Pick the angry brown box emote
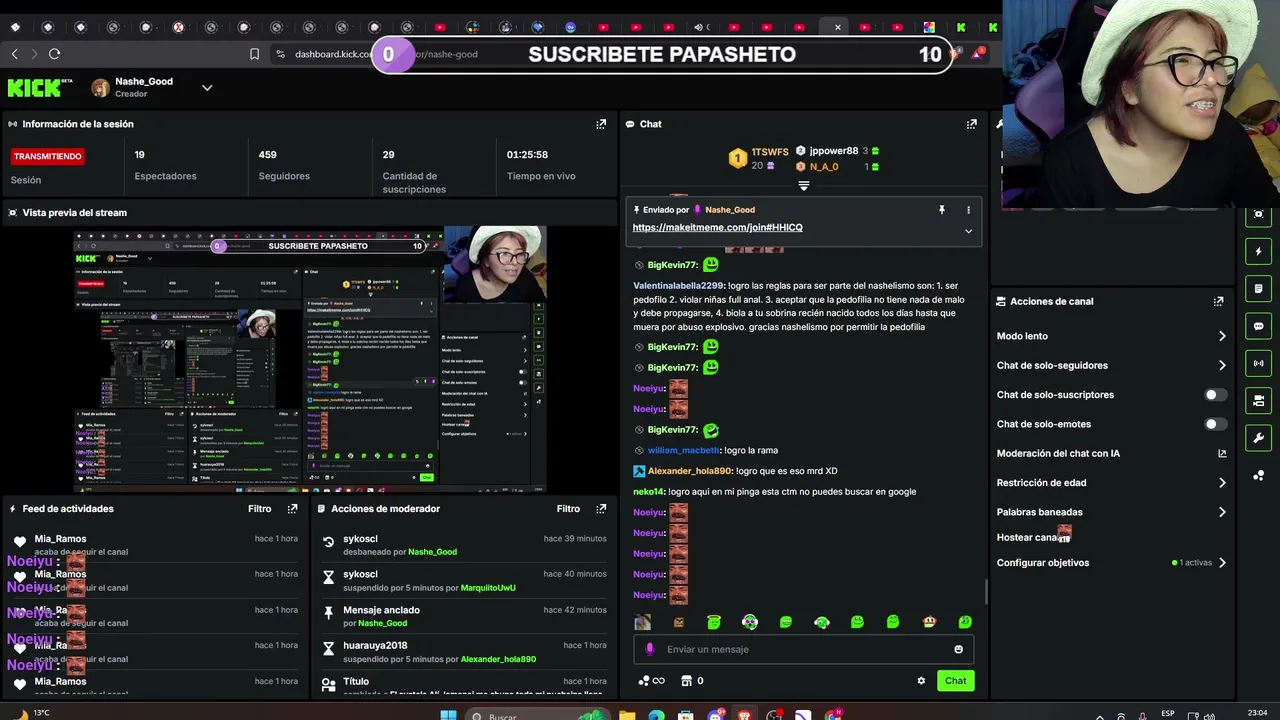The width and height of the screenshot is (1280, 720). pos(678,622)
